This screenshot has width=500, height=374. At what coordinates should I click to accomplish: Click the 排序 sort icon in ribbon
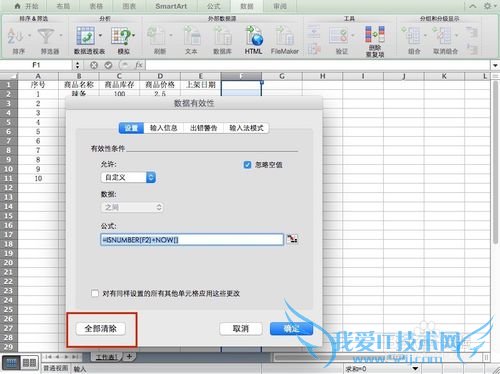click(x=15, y=36)
